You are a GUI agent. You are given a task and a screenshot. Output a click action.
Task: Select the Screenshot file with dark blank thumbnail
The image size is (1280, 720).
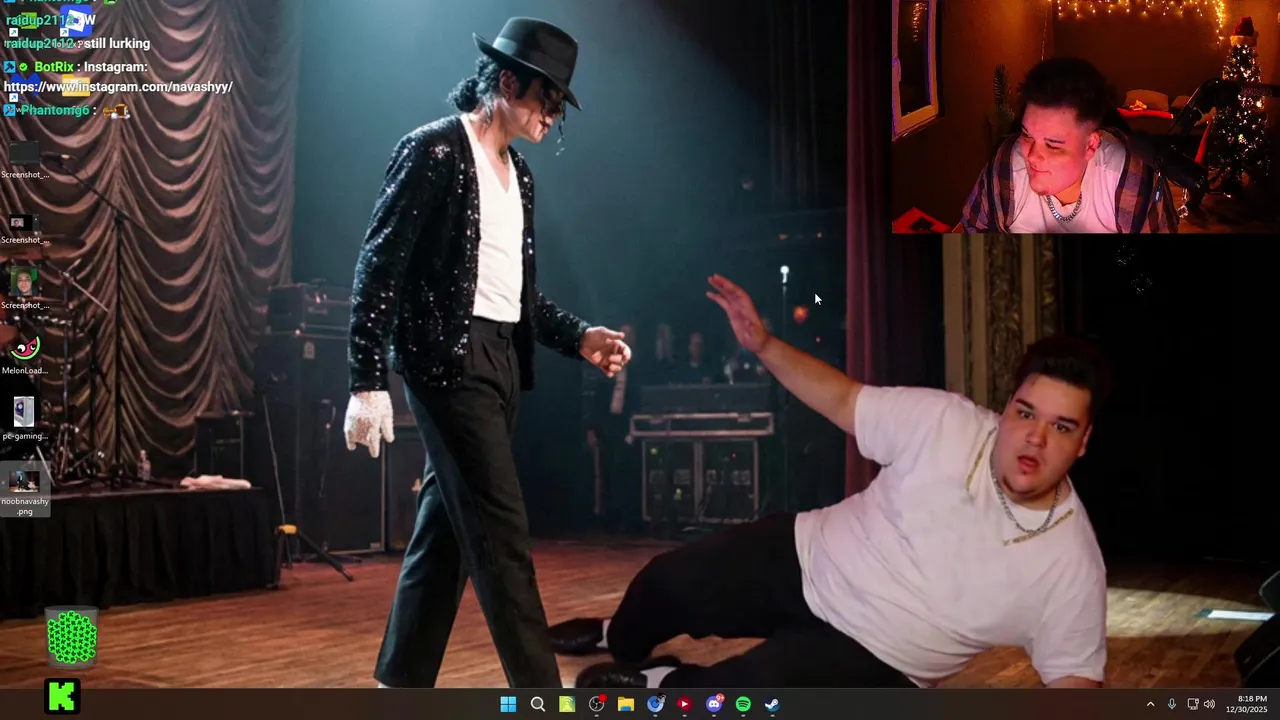pos(24,160)
